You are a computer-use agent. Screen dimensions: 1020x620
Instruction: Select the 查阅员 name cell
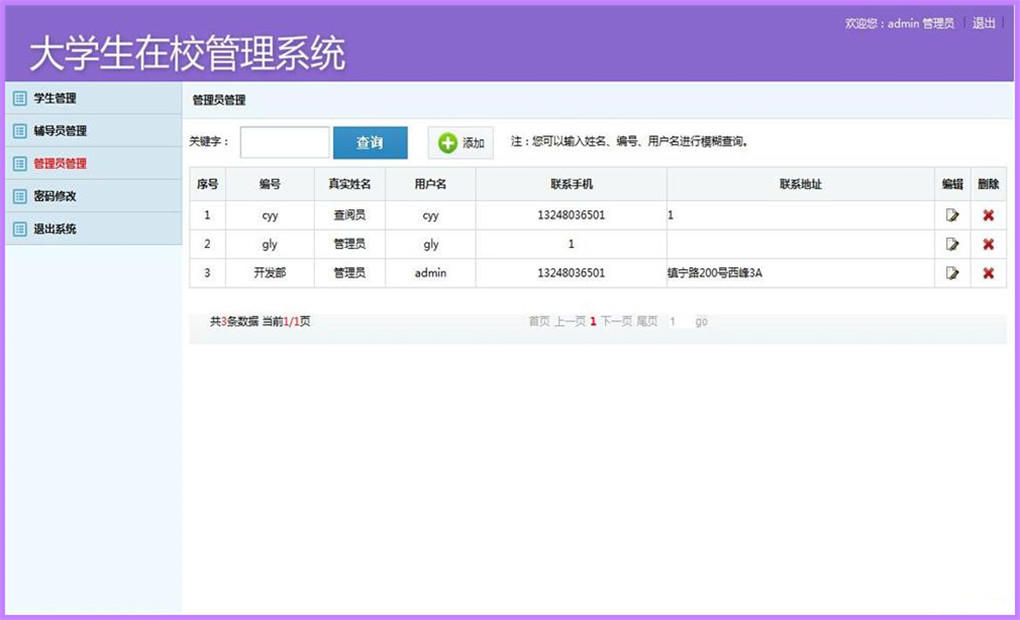350,215
